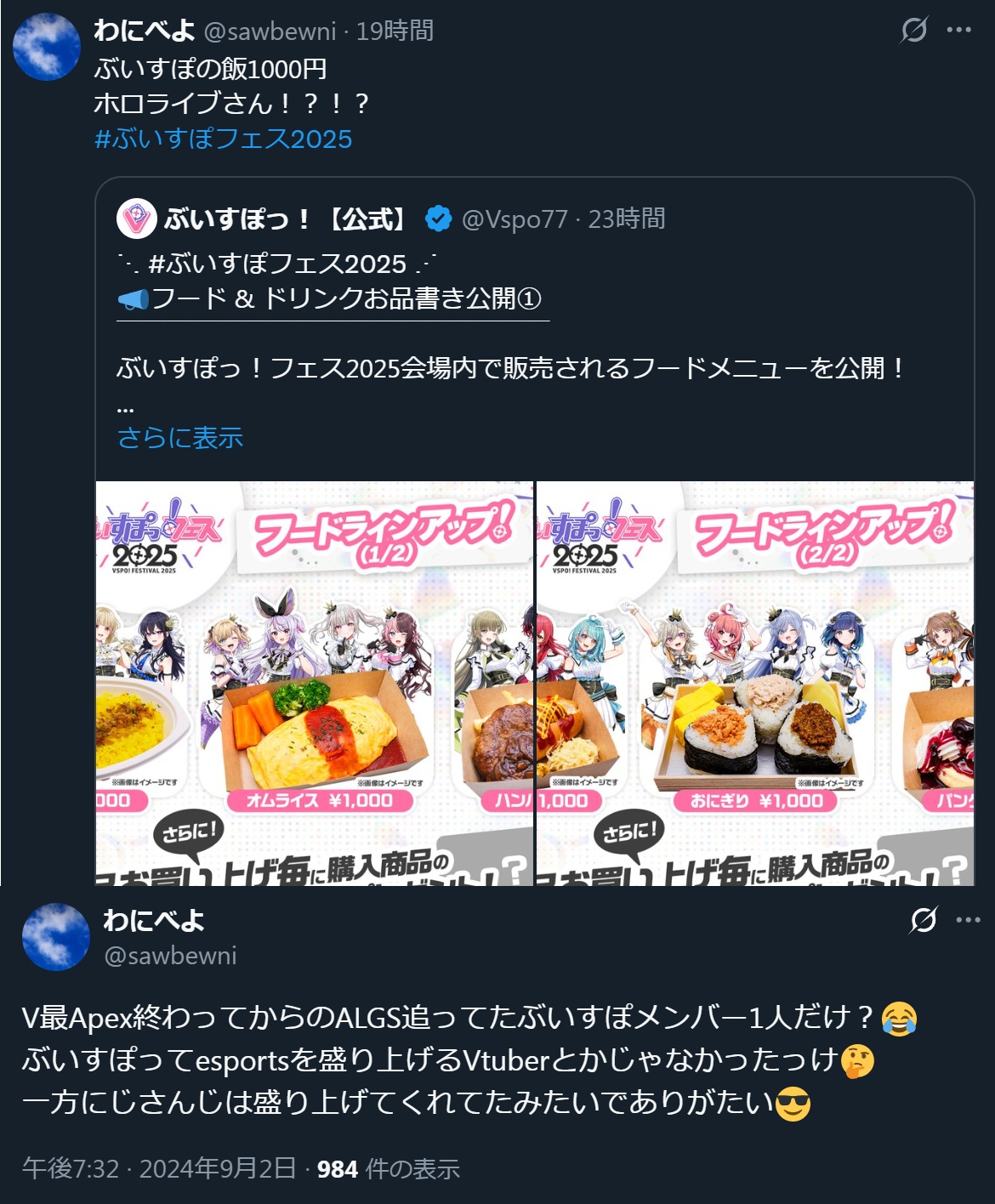The image size is (995, 1204).
Task: Click the blue verified badge next to 【公式】
Action: 438,219
